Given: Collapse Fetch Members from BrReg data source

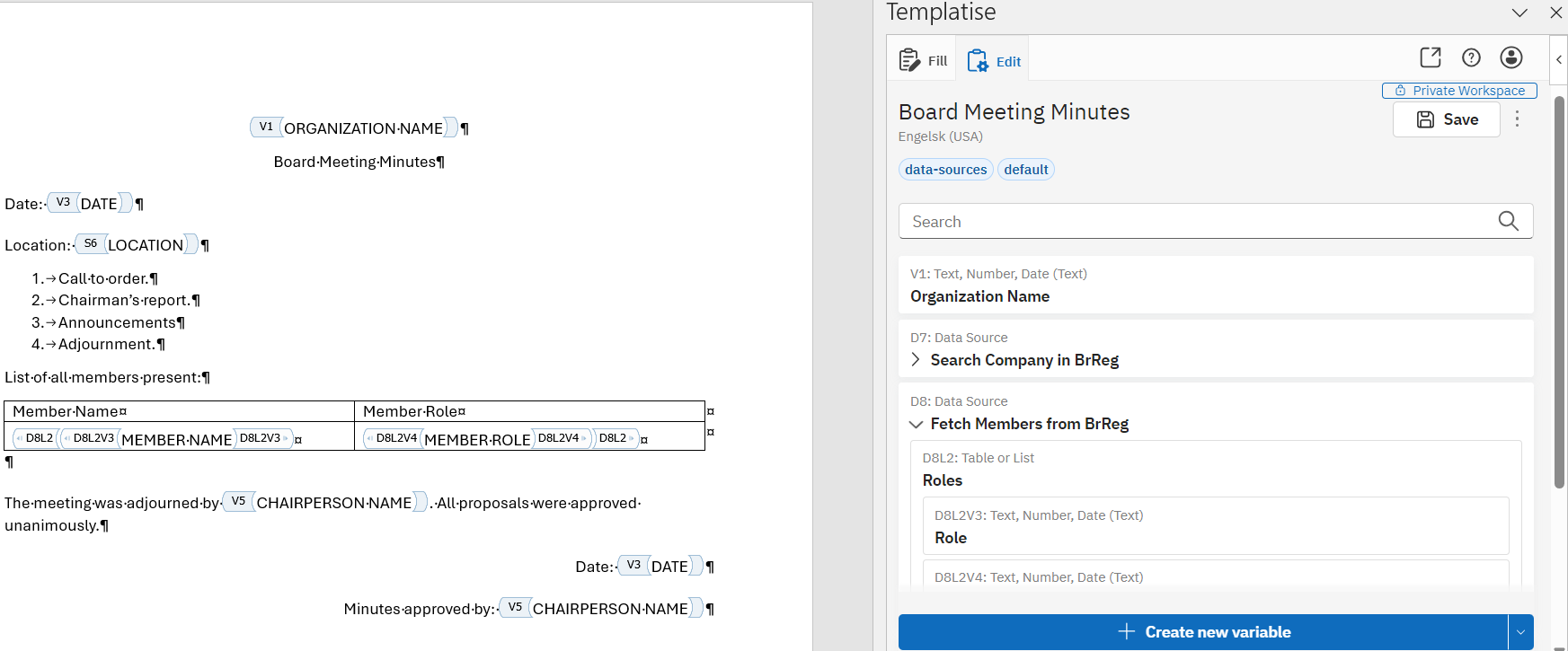Looking at the screenshot, I should [916, 424].
